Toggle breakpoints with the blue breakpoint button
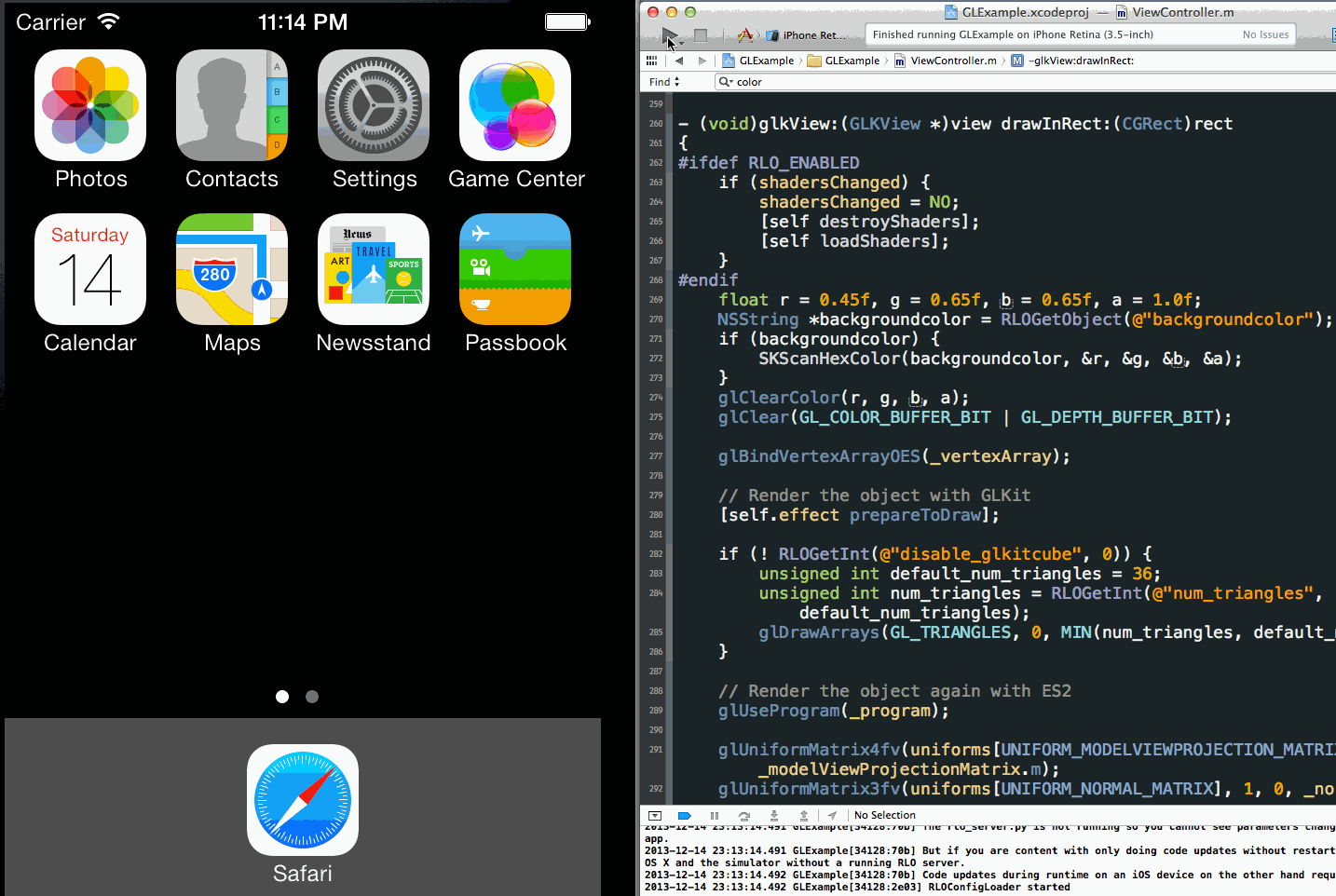1336x896 pixels. click(x=685, y=815)
